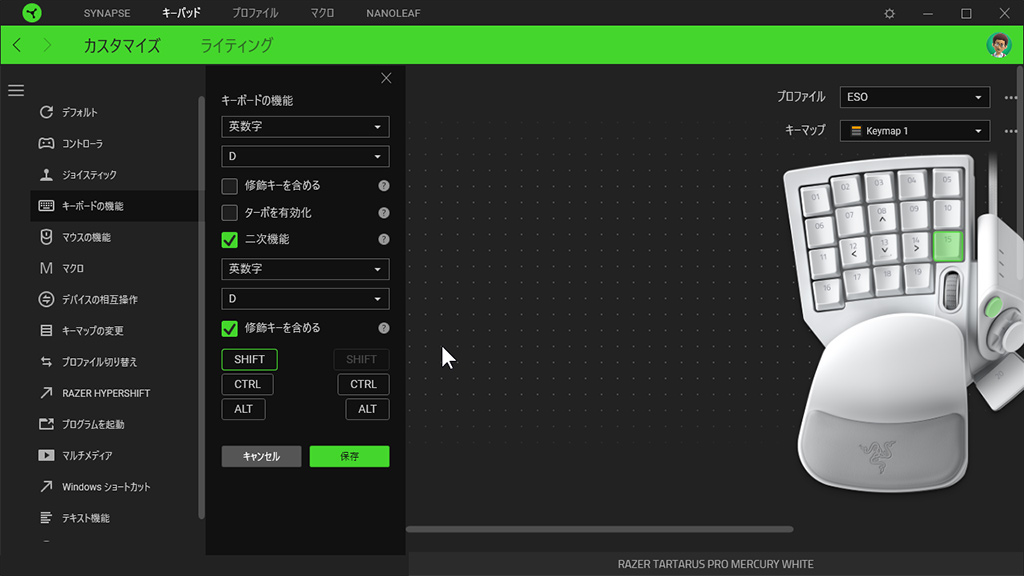This screenshot has width=1024, height=576.
Task: Select the プログラムを起動 icon
Action: (x=46, y=424)
